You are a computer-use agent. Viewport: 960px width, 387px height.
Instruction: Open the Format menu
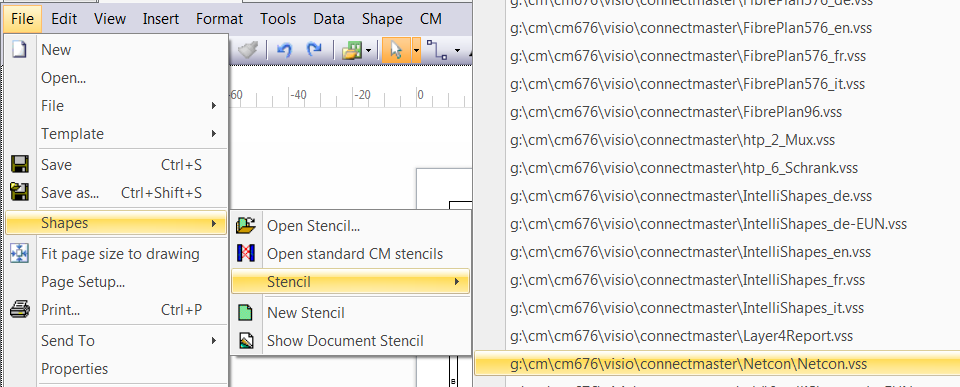click(x=219, y=19)
